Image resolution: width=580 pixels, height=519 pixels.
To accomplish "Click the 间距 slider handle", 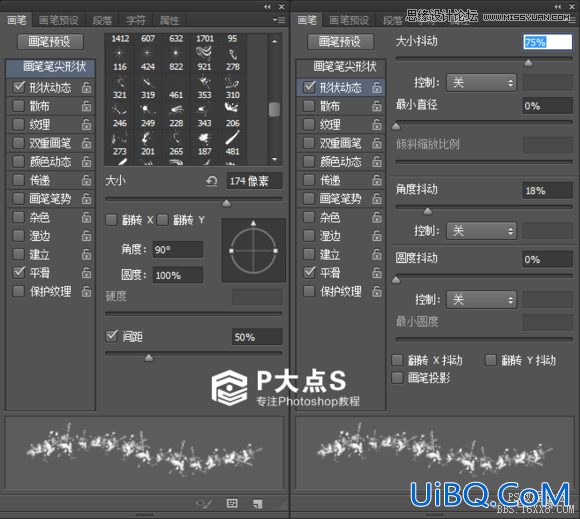I will click(149, 357).
